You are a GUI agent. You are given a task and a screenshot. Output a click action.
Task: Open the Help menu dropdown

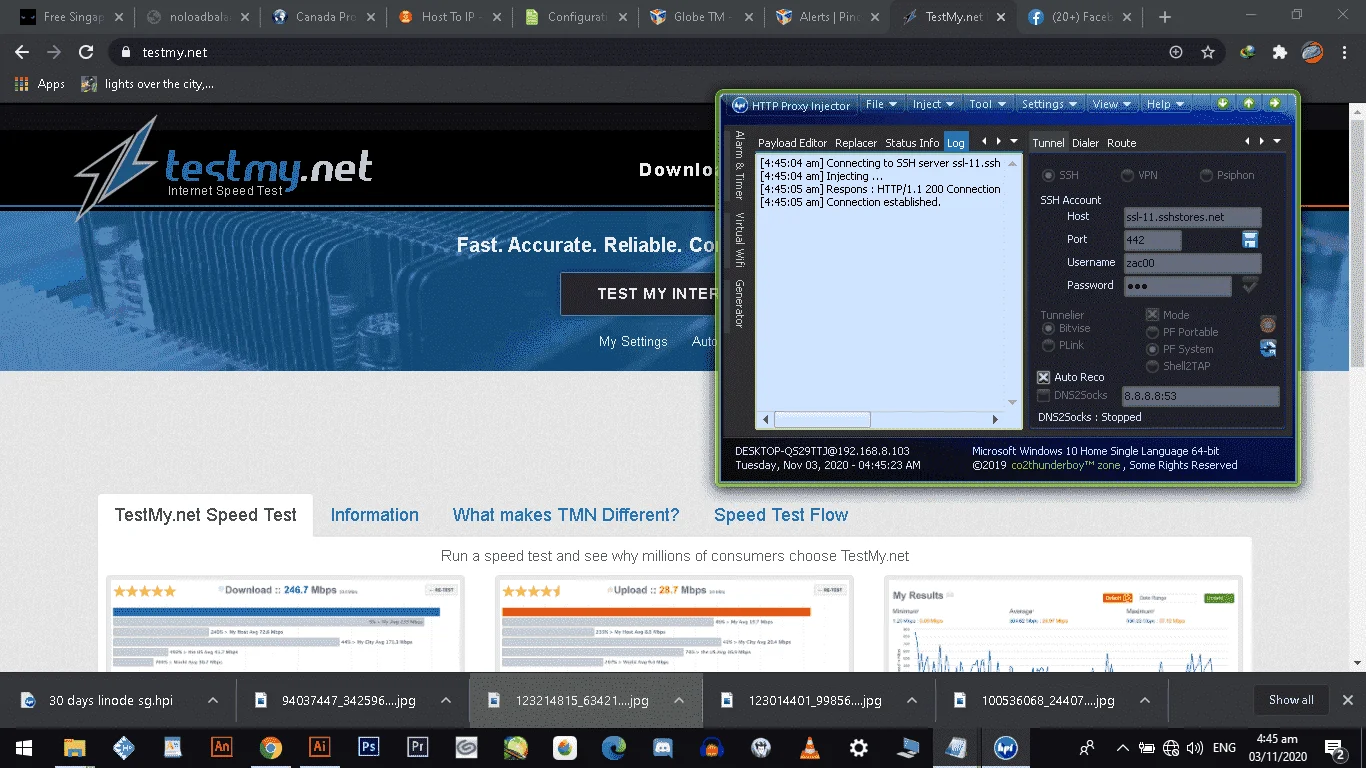(x=1165, y=104)
